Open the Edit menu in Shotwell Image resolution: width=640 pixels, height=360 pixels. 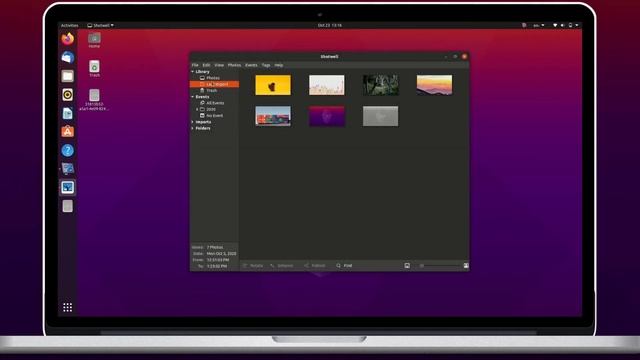point(207,65)
